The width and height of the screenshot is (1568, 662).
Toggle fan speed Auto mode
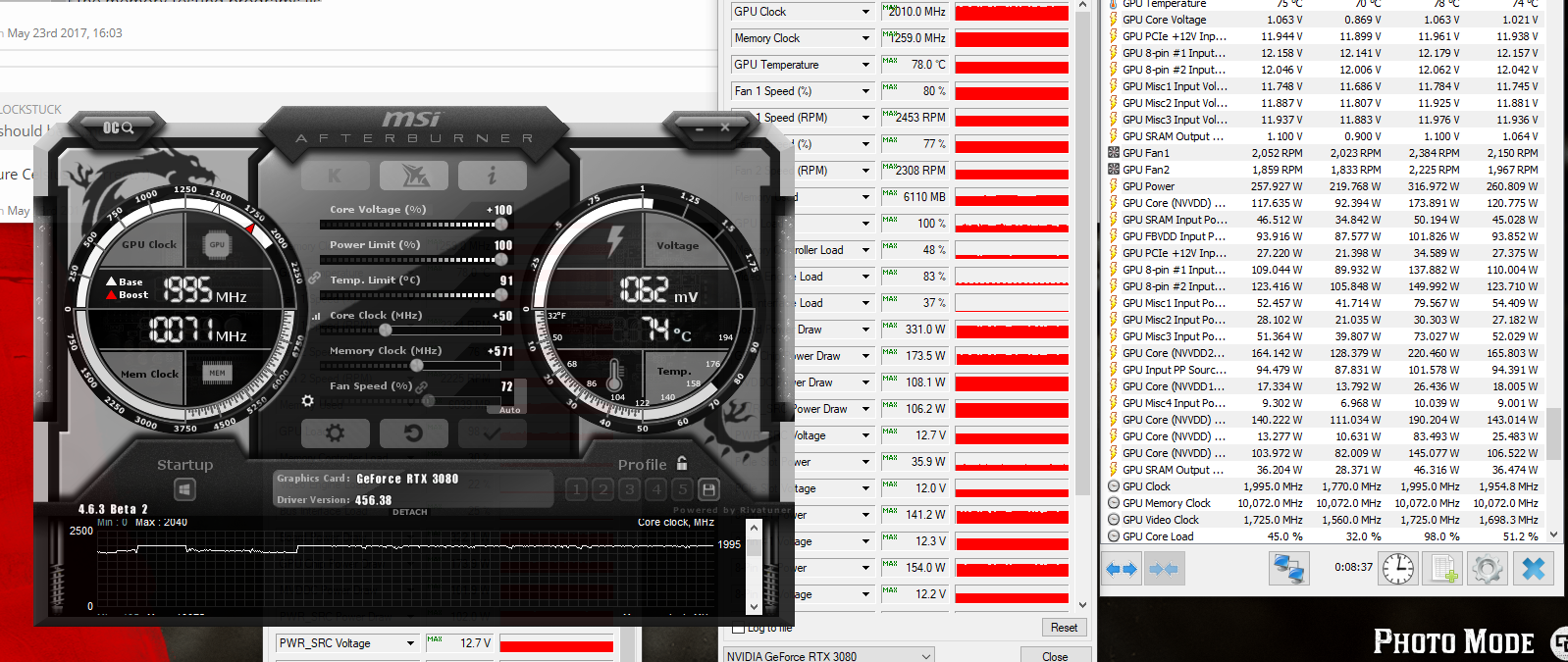[509, 410]
